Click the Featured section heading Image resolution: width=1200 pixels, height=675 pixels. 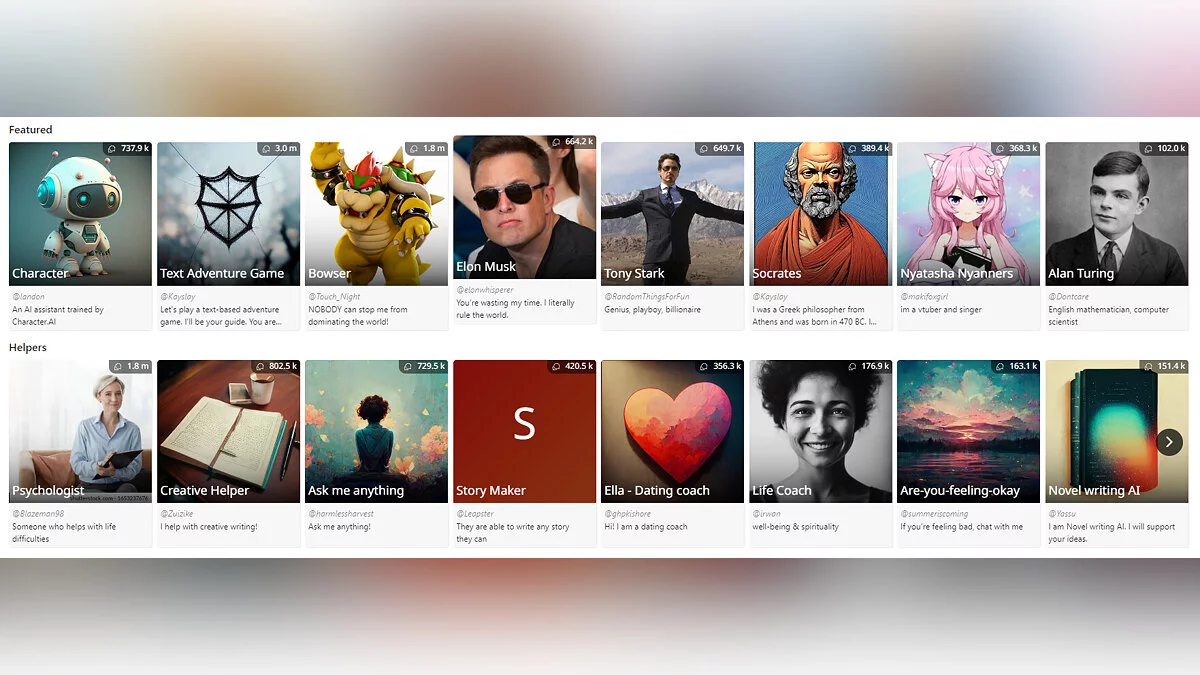[x=30, y=130]
